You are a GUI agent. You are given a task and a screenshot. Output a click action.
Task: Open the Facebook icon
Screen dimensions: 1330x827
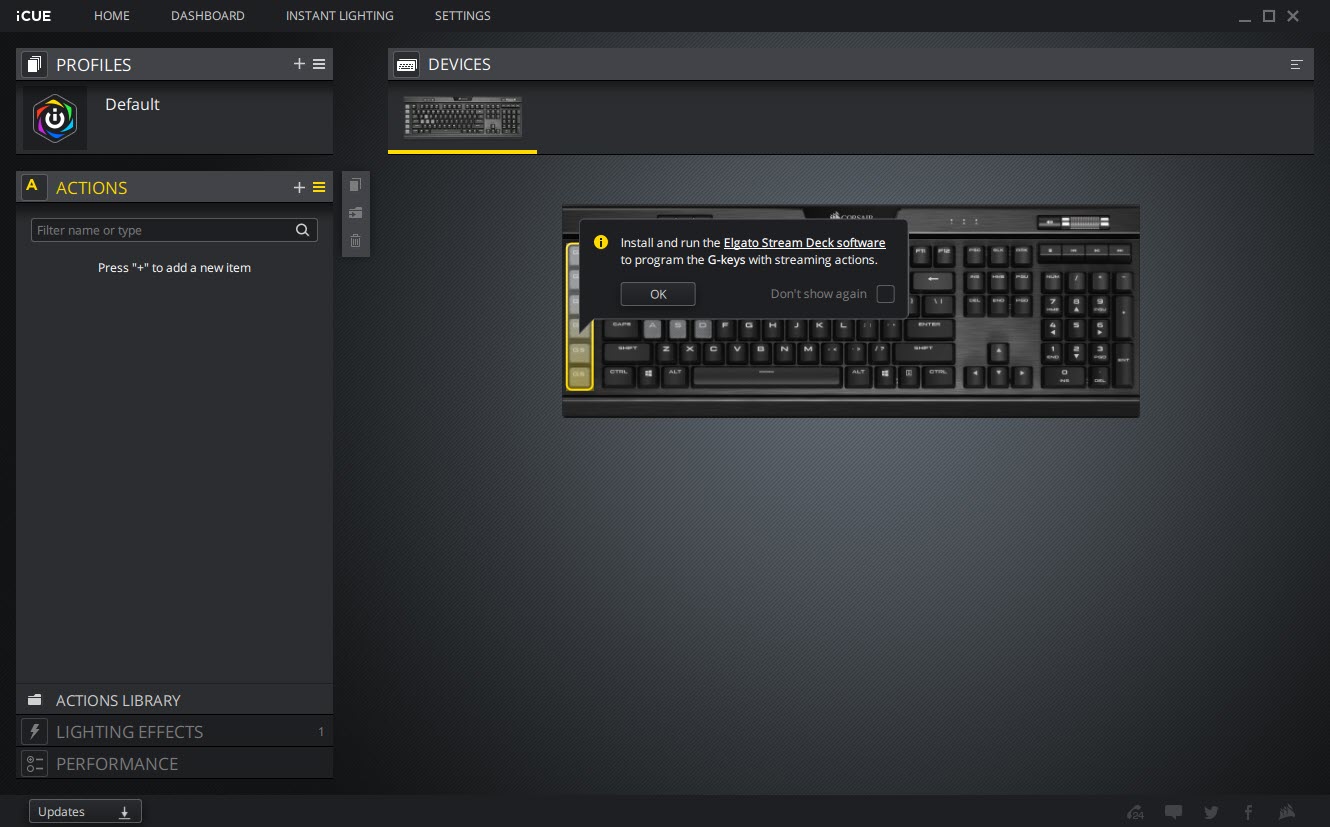[1248, 812]
